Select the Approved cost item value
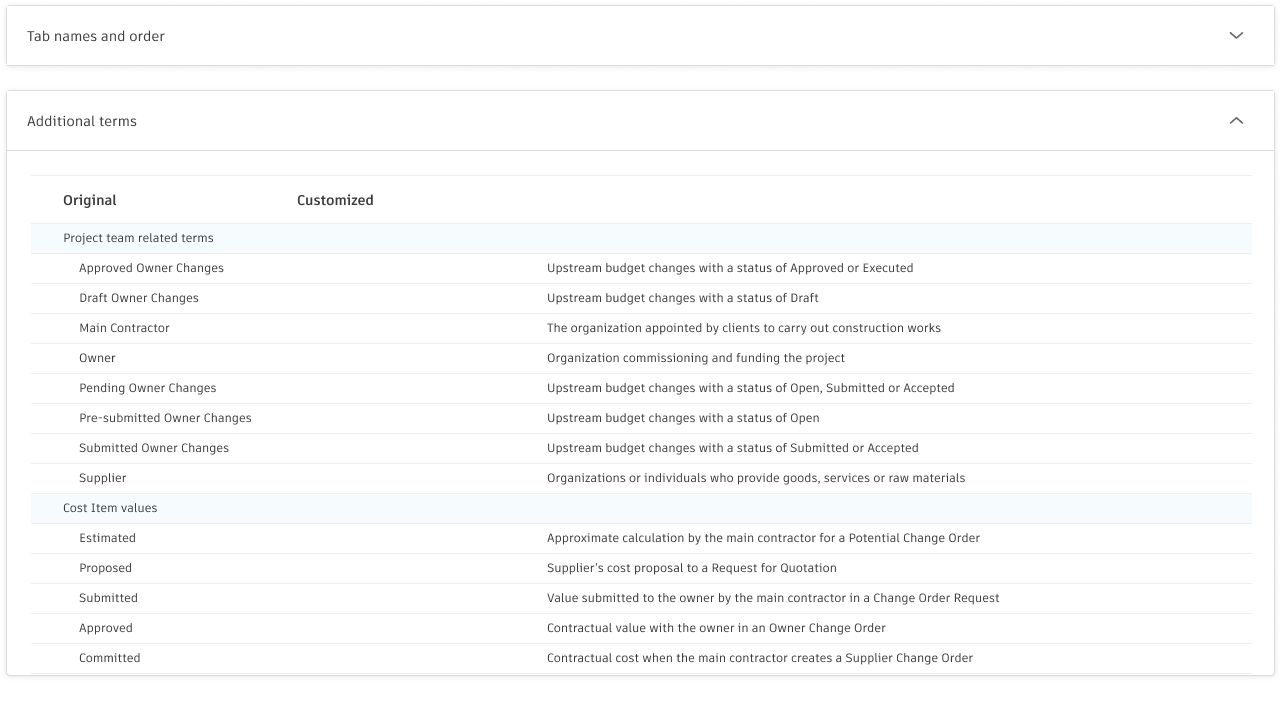Image resolution: width=1281 pixels, height=709 pixels. 106,628
